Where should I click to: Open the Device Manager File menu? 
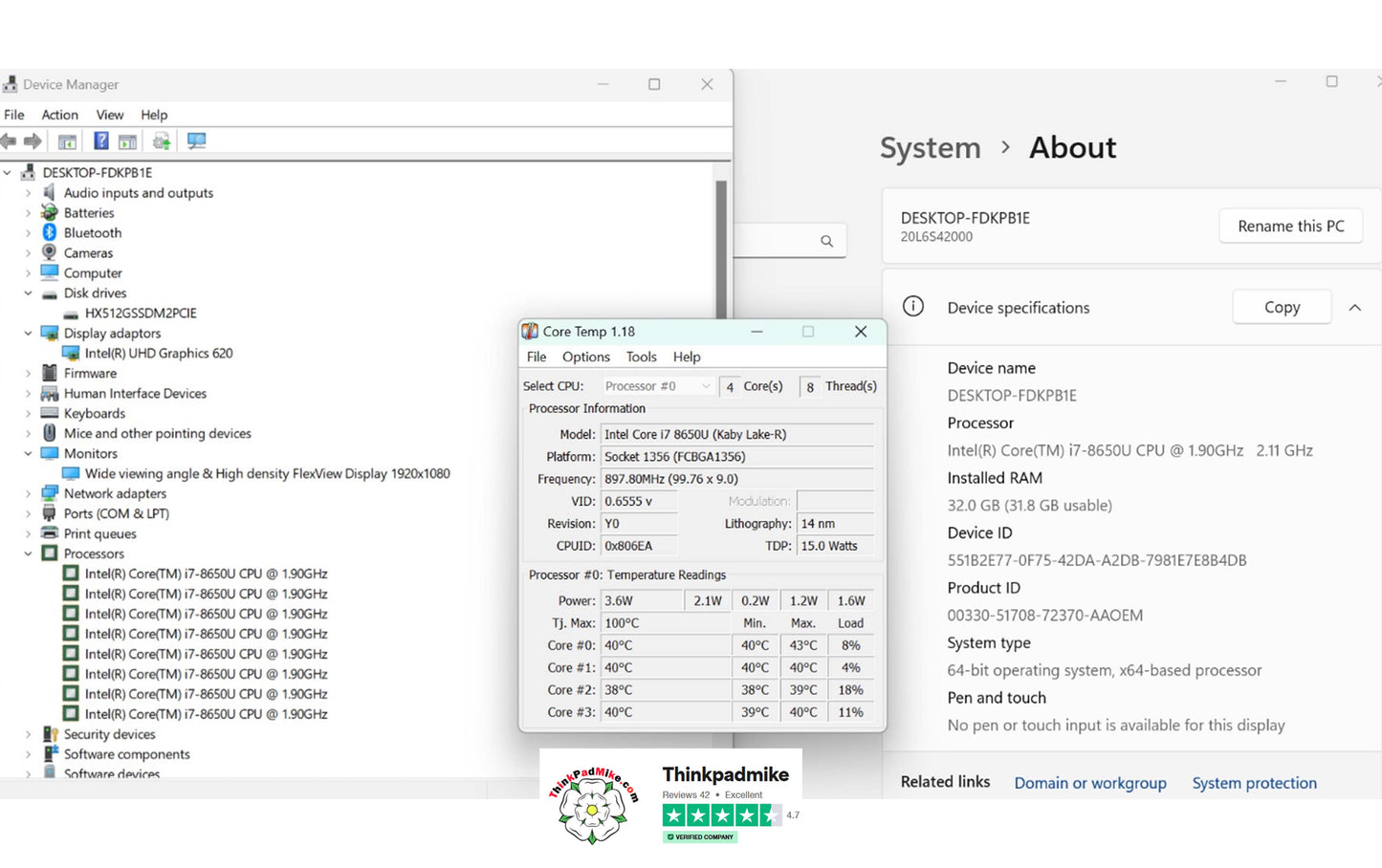14,115
